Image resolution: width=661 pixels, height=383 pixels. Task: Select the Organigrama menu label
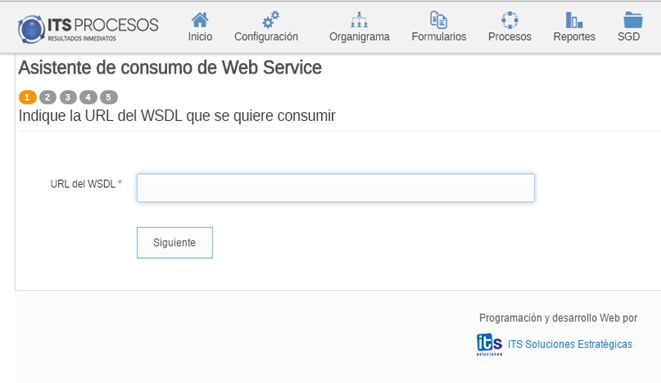click(x=359, y=37)
